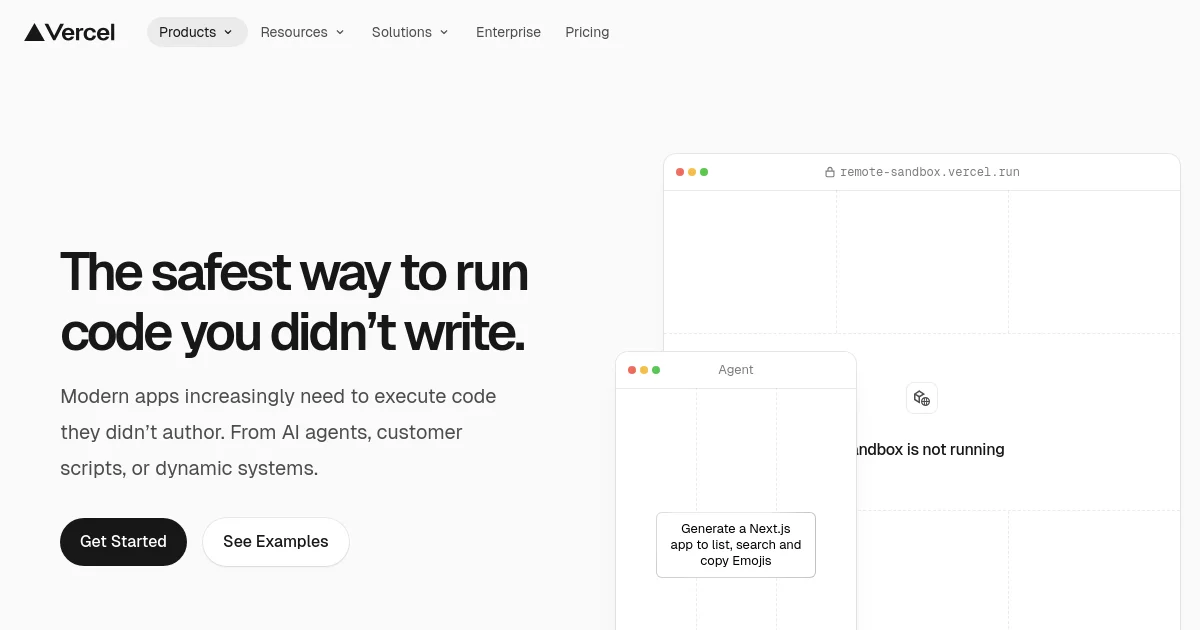This screenshot has height=630, width=1200.
Task: Open the Solutions menu
Action: tap(410, 32)
